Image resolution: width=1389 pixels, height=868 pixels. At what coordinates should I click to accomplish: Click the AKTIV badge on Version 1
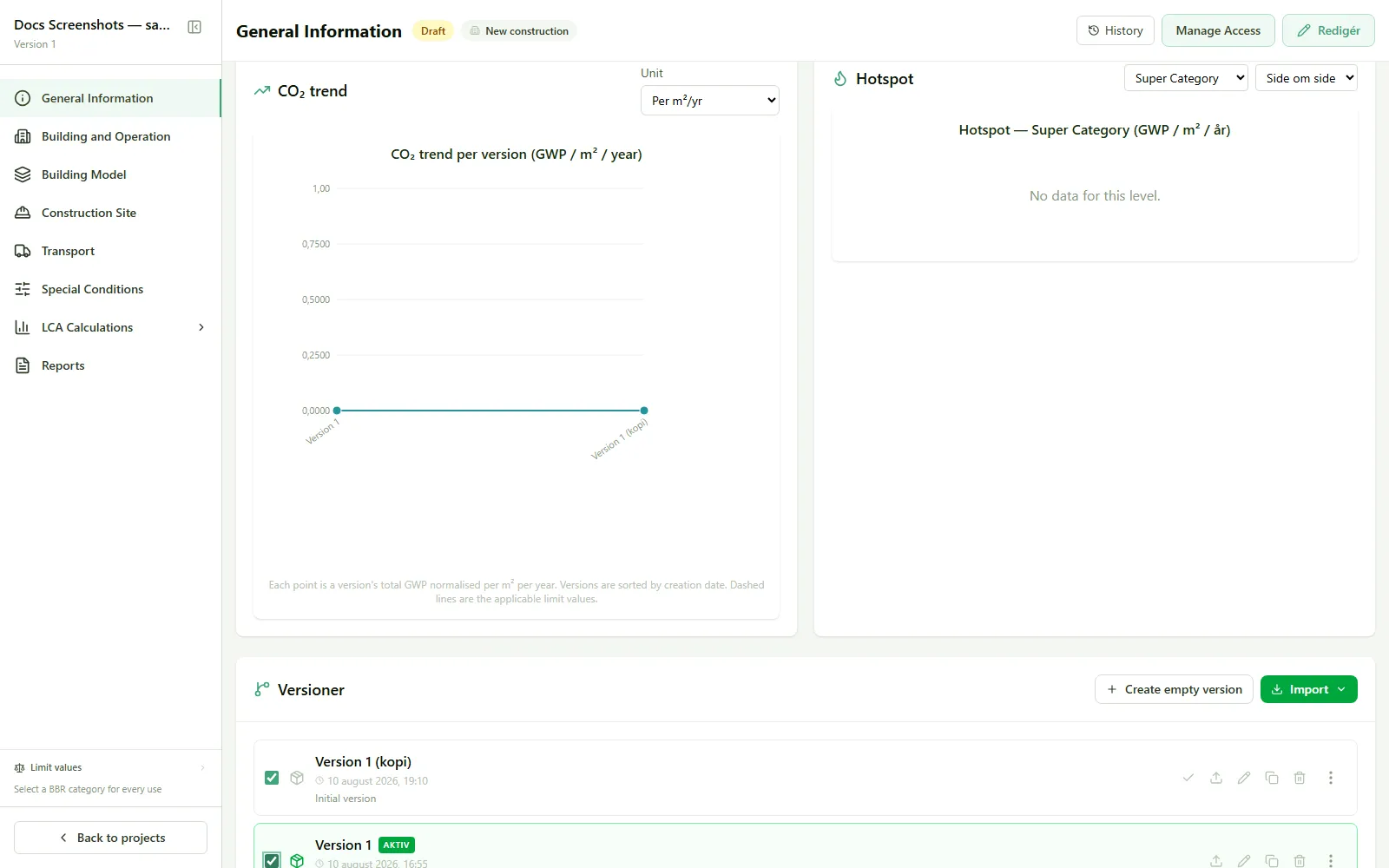pyautogui.click(x=397, y=845)
